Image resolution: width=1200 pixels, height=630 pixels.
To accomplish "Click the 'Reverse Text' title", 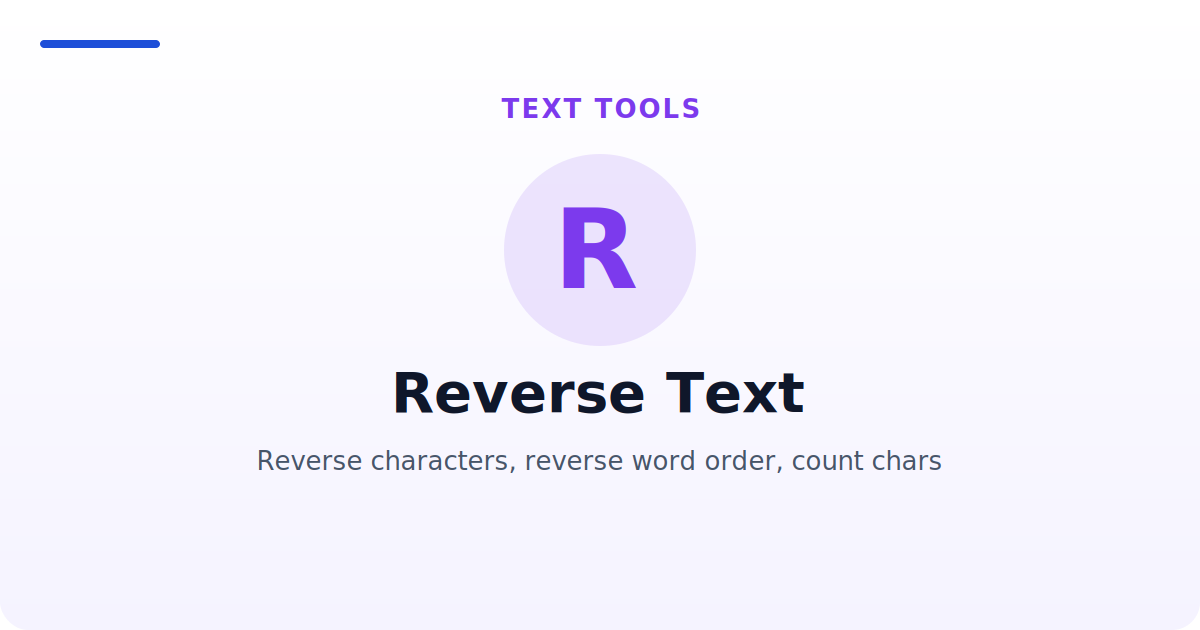I will click(598, 394).
